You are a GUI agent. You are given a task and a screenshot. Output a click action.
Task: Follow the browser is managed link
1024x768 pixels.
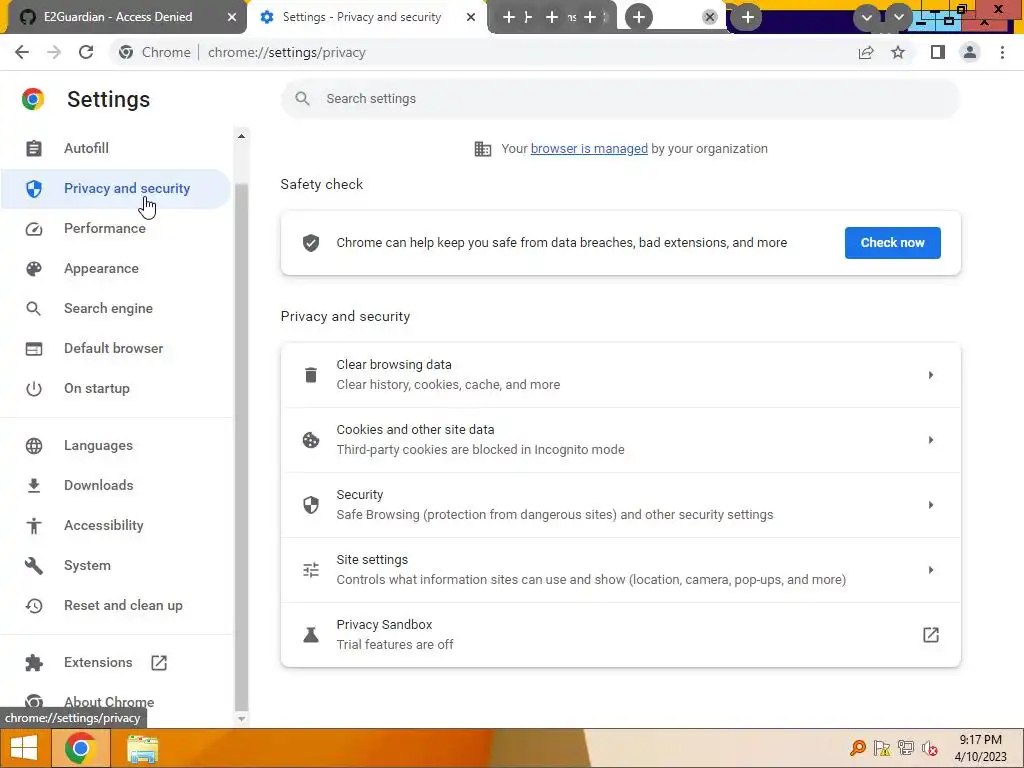point(589,149)
